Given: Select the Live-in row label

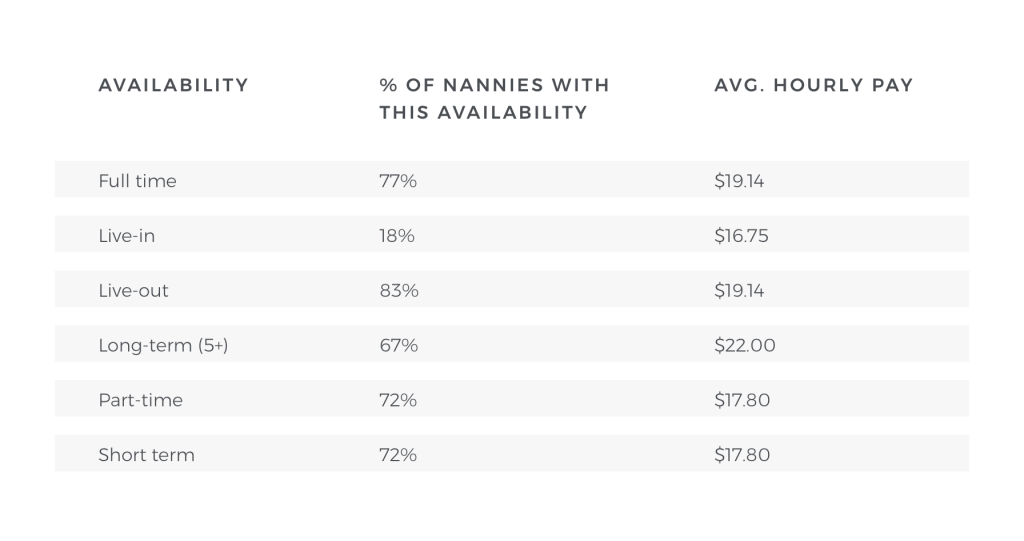Looking at the screenshot, I should click(126, 236).
